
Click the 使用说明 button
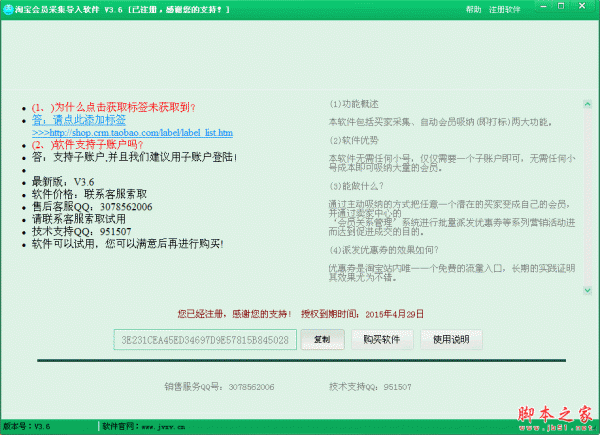click(451, 339)
